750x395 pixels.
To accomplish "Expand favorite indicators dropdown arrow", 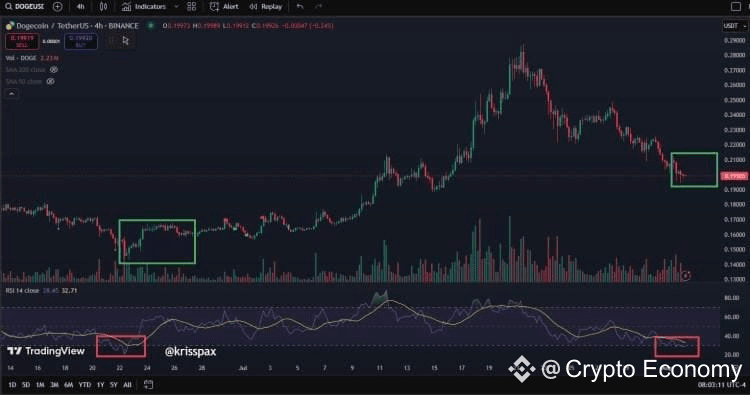I will 176,7.
